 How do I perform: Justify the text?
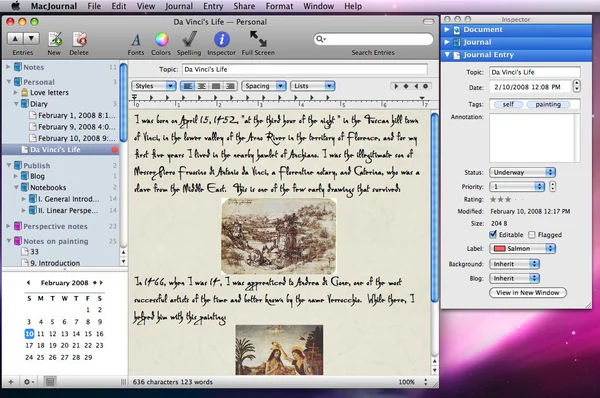click(x=216, y=86)
